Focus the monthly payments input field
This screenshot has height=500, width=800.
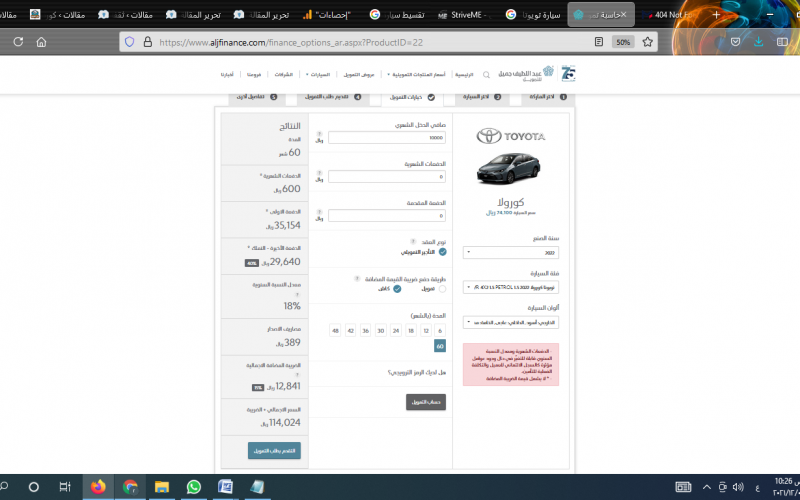pyautogui.click(x=387, y=177)
